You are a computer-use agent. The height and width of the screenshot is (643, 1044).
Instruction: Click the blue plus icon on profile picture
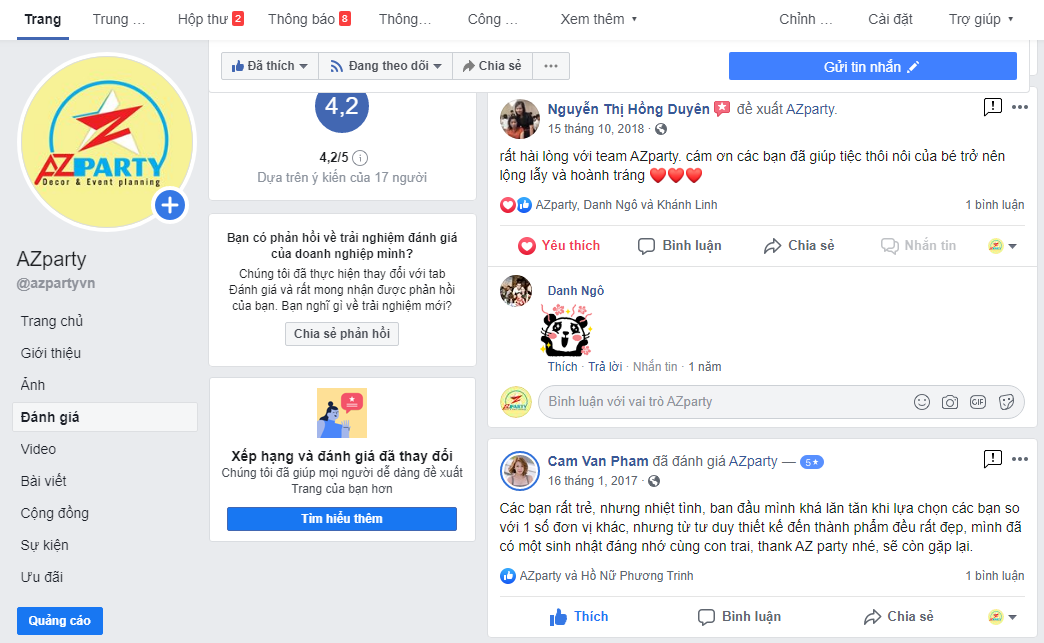coord(170,205)
